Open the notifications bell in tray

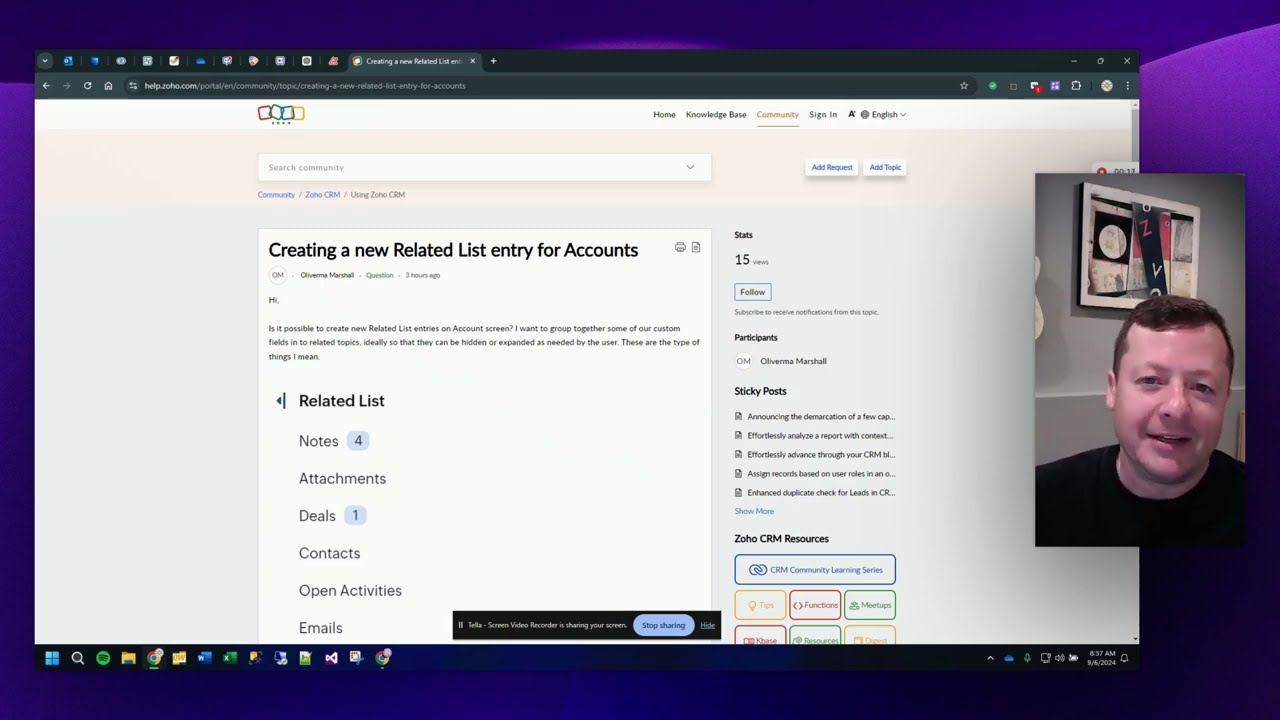click(x=1124, y=658)
